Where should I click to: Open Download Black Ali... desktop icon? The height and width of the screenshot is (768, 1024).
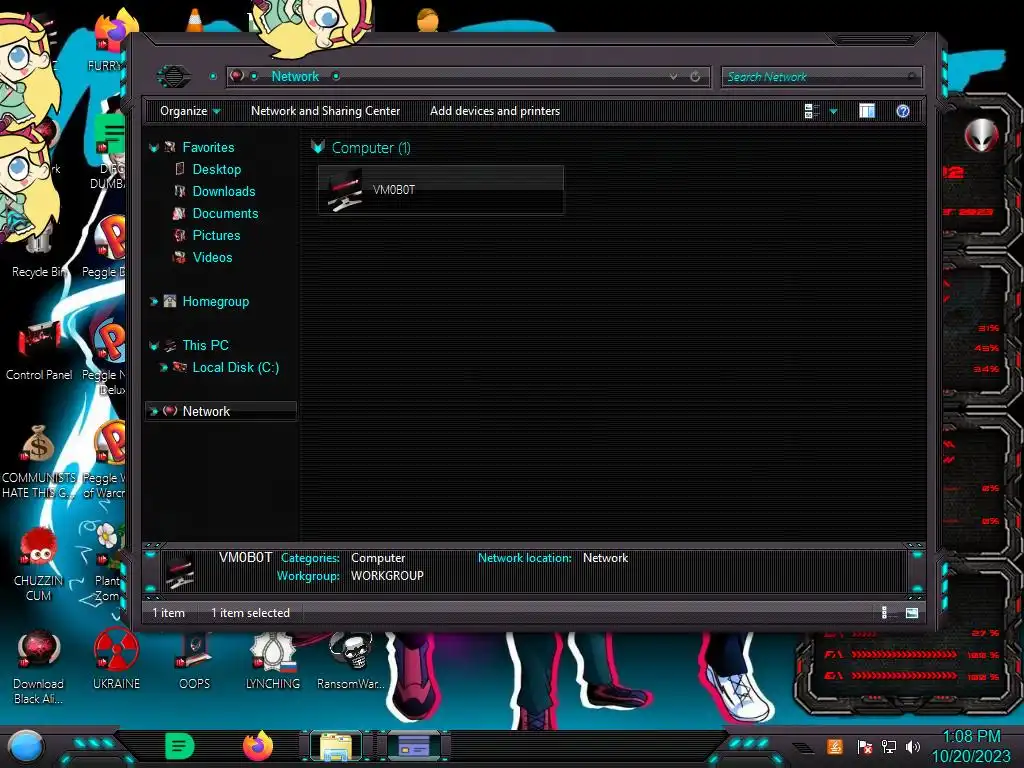click(39, 667)
